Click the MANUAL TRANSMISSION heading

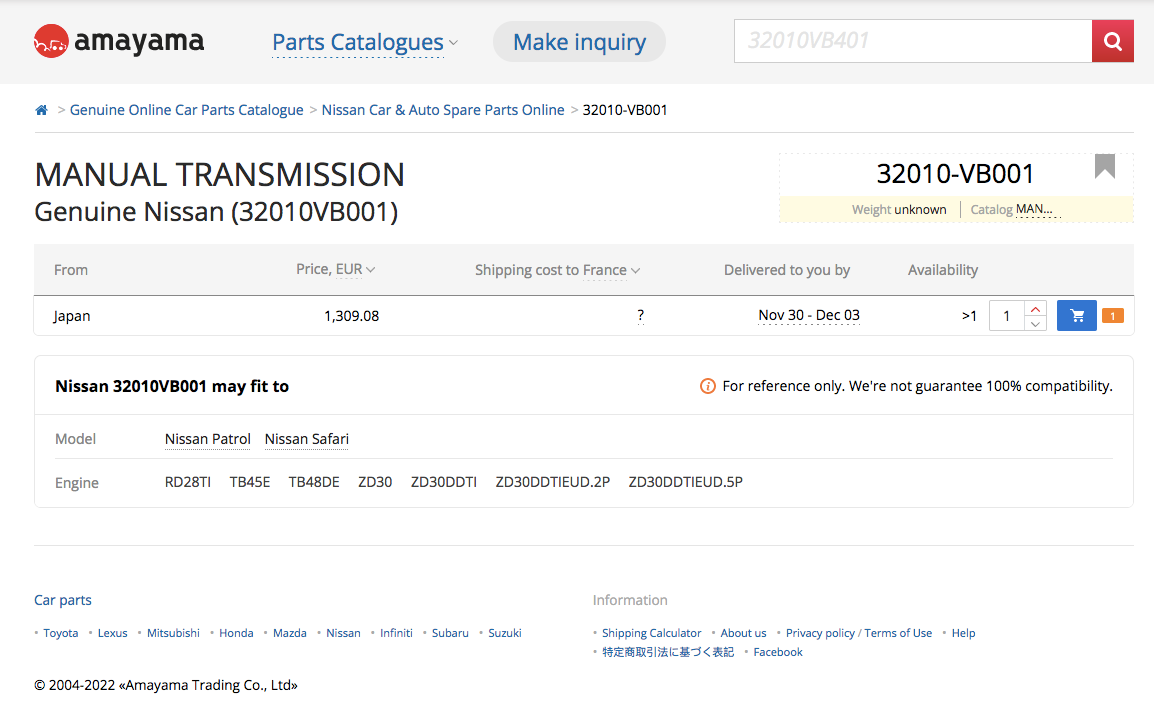coord(219,175)
